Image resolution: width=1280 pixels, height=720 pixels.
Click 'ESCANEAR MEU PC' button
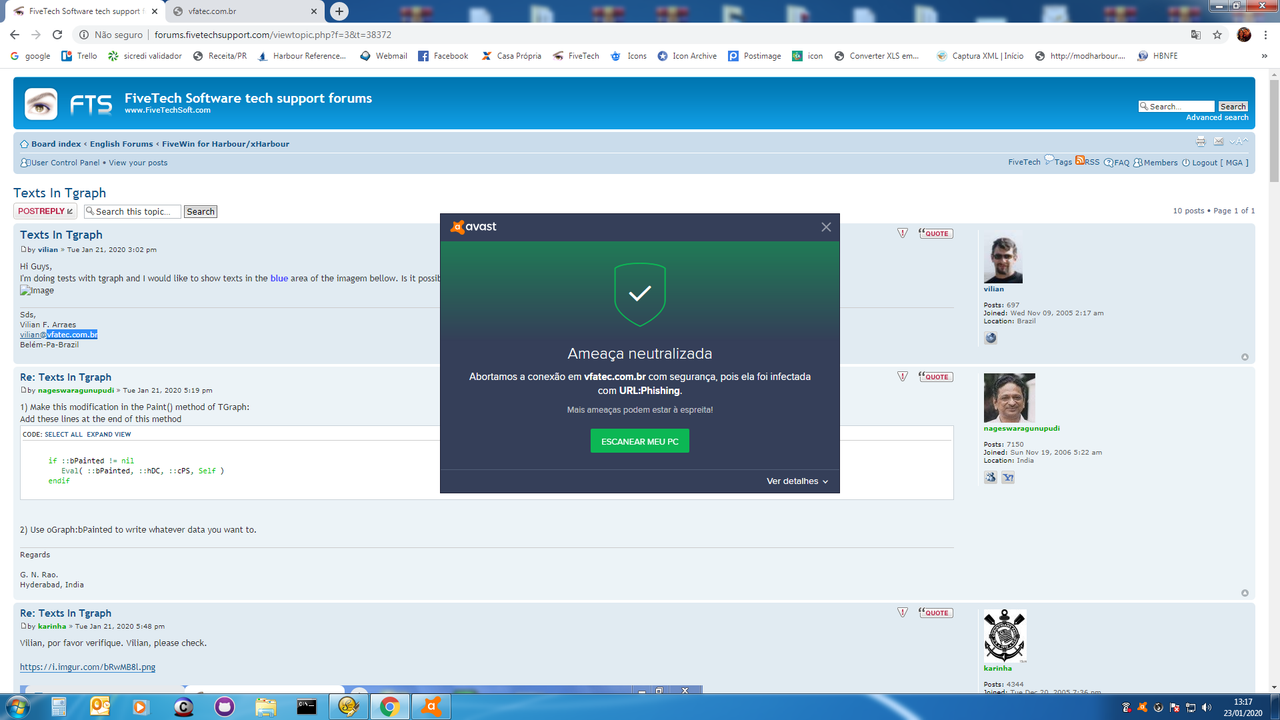640,441
